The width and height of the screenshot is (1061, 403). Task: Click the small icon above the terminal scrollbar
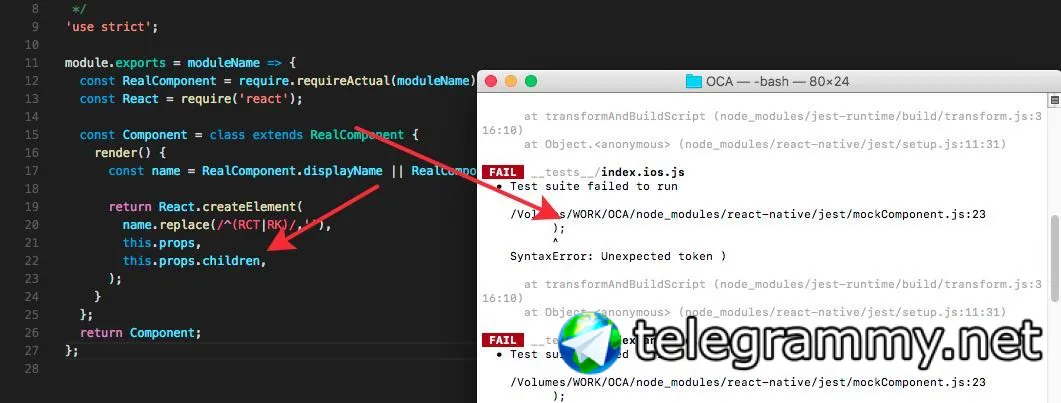tap(1055, 100)
